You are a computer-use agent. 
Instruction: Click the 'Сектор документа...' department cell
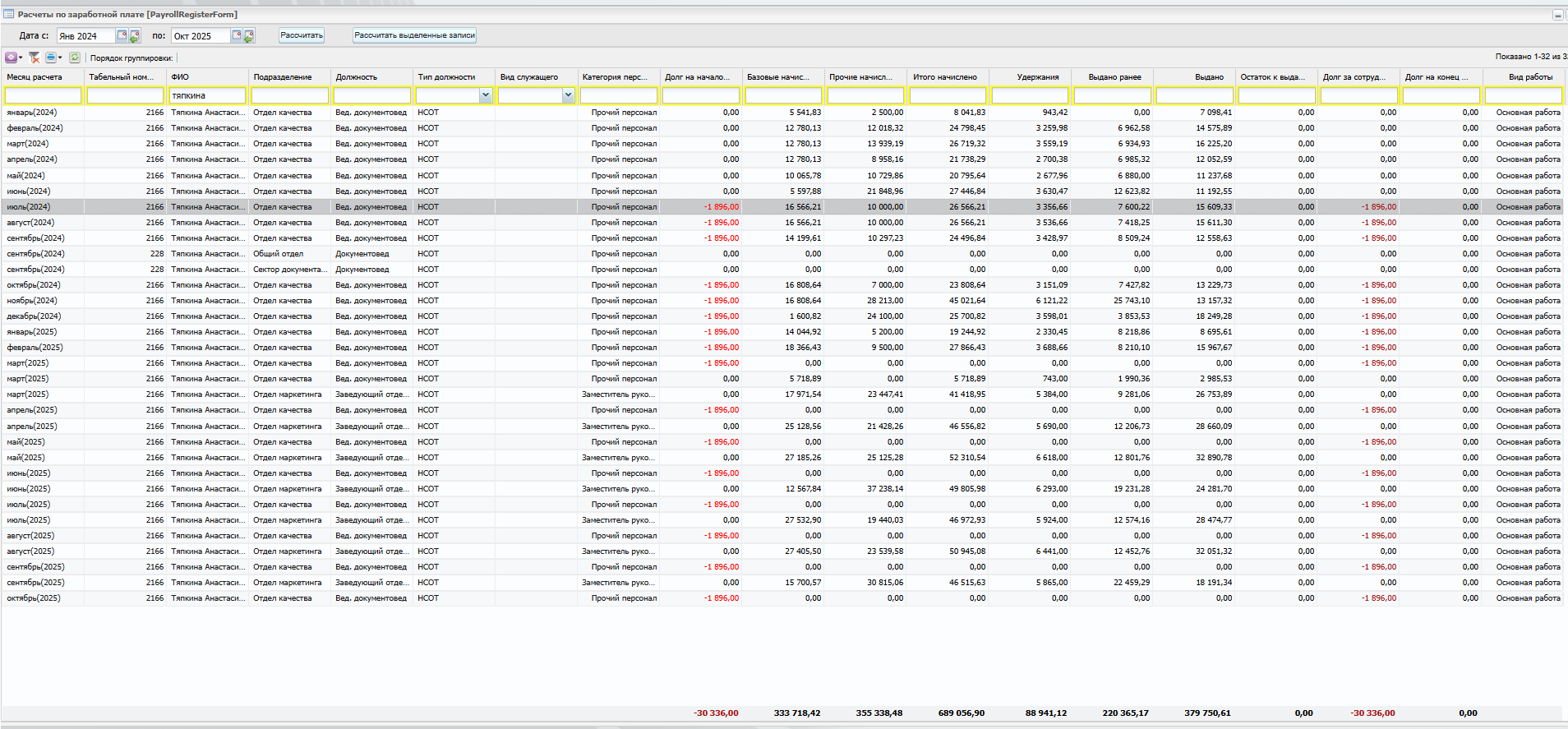click(x=290, y=270)
